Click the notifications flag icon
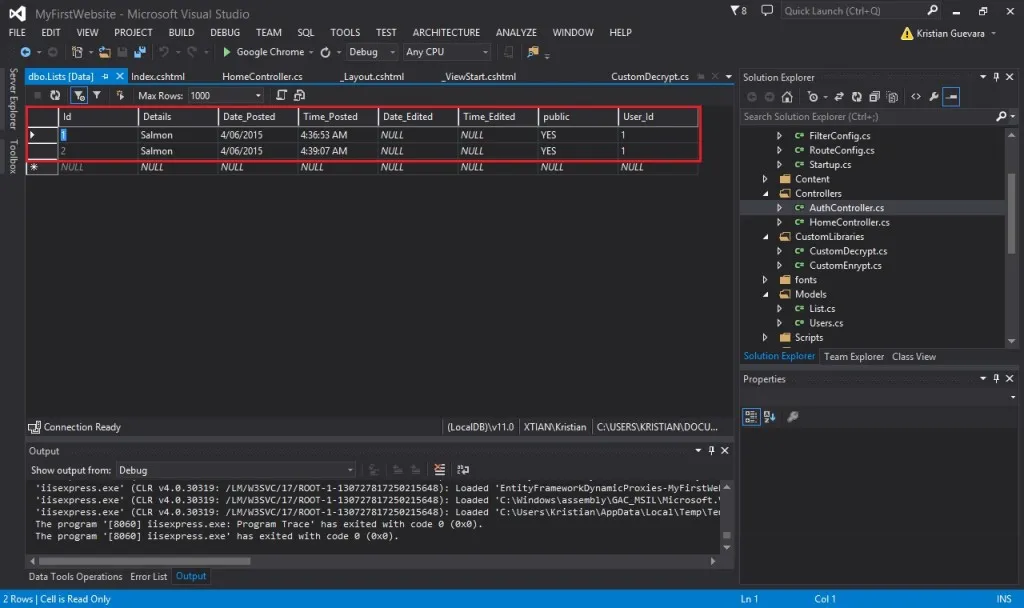Image resolution: width=1024 pixels, height=608 pixels. pos(738,10)
